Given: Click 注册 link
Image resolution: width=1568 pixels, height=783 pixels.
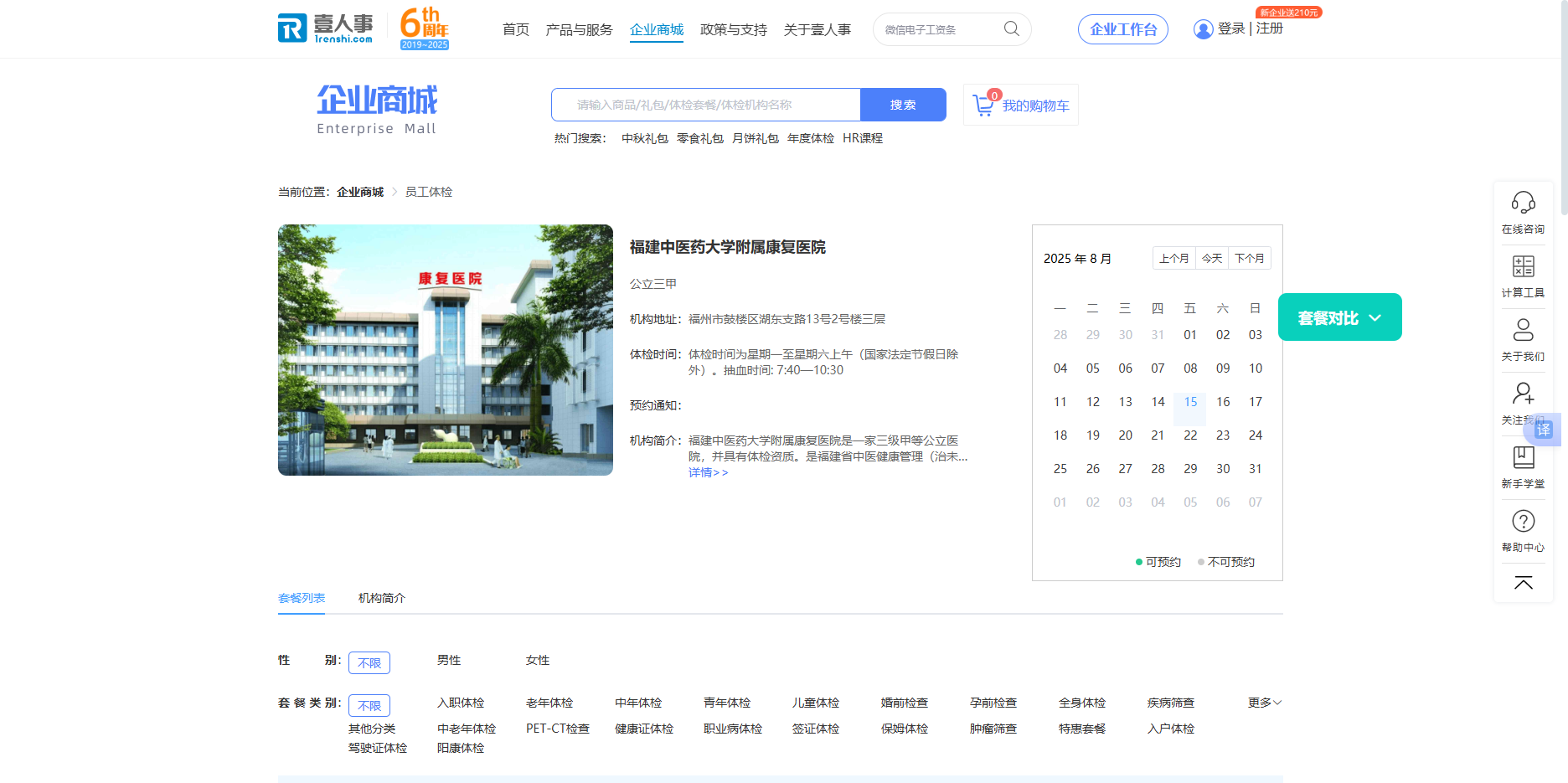Looking at the screenshot, I should point(1270,28).
